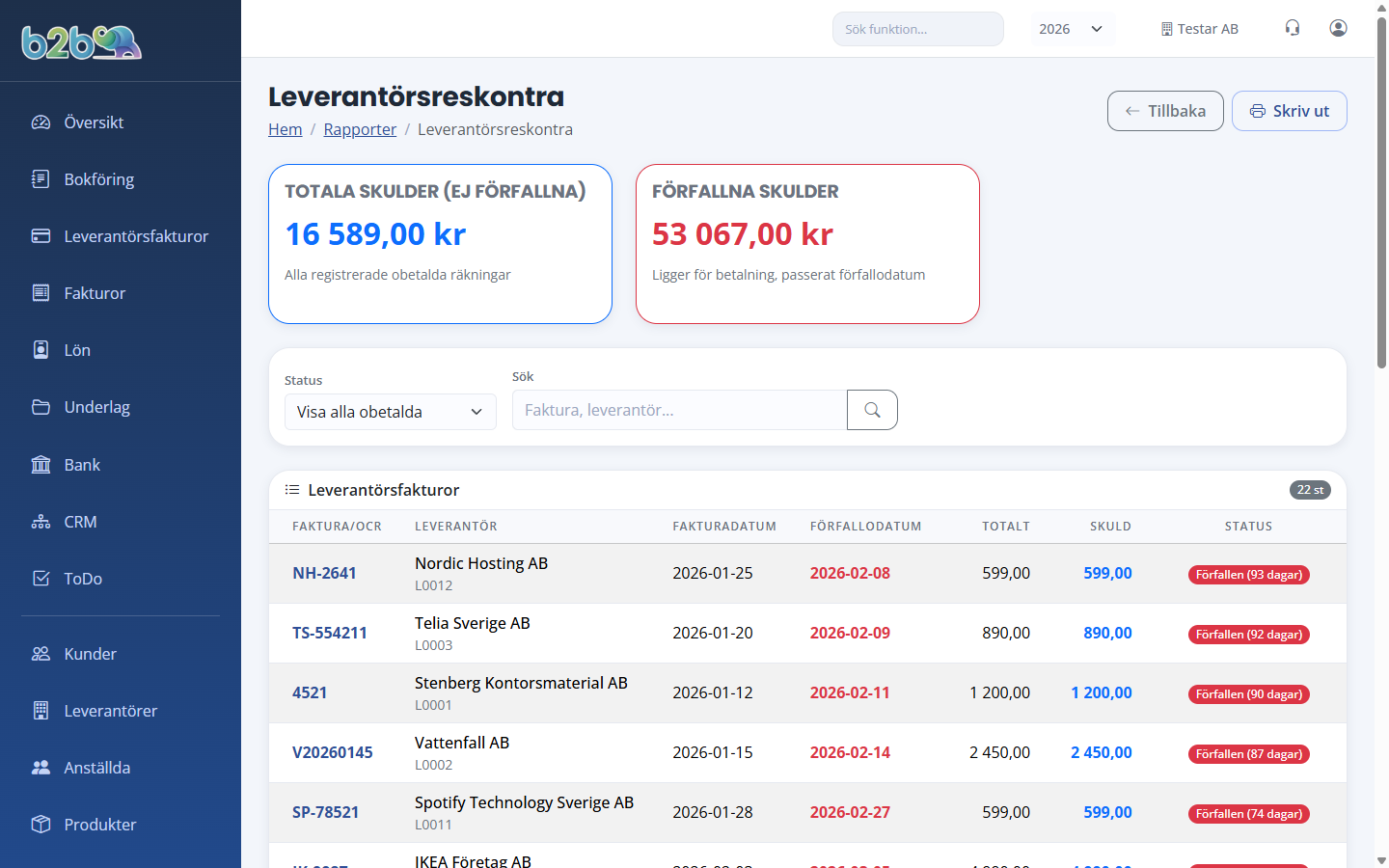Click the Sök funktion search field
The height and width of the screenshot is (868, 1389).
918,29
